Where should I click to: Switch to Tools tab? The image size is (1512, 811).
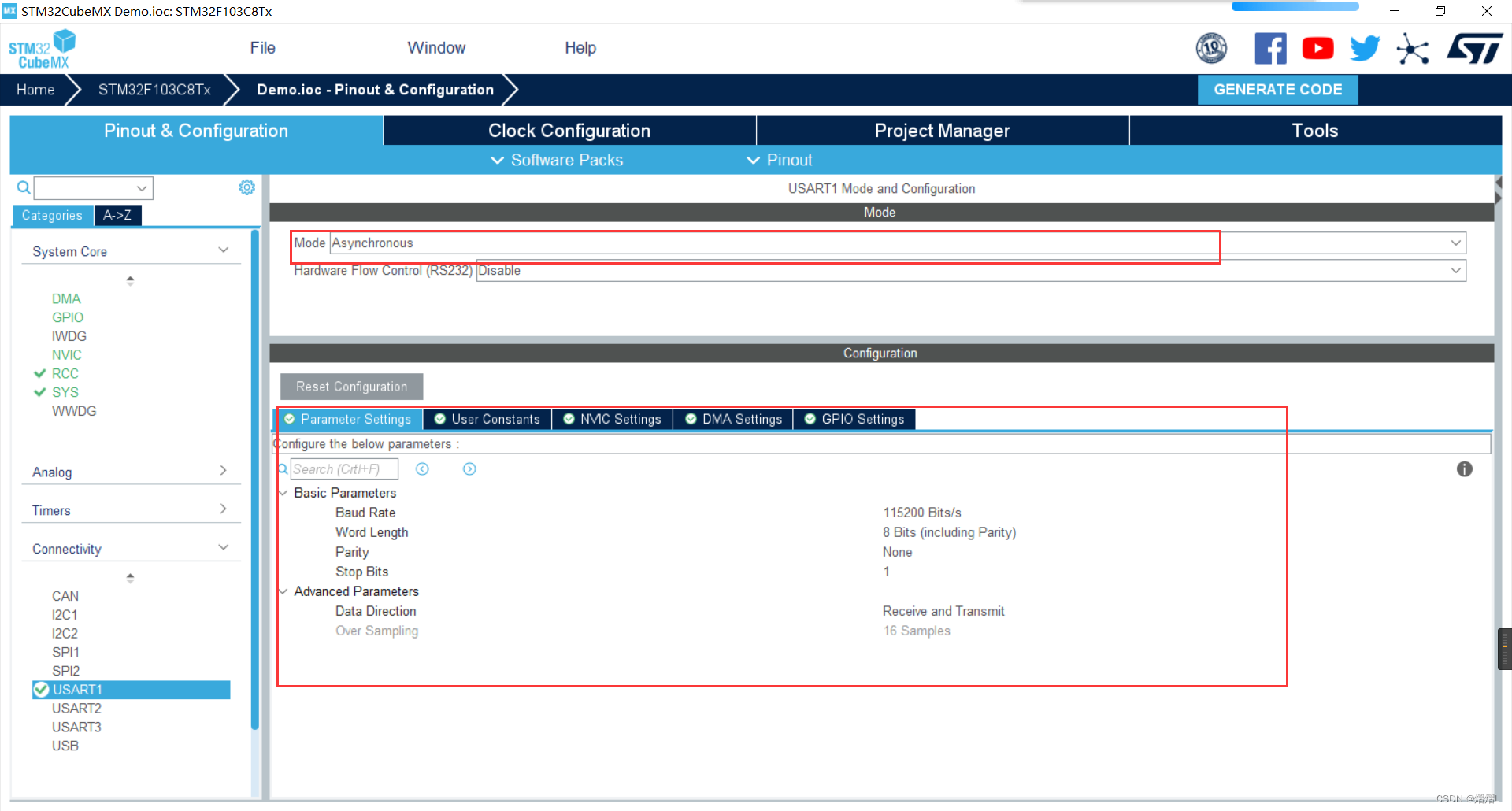pos(1315,131)
